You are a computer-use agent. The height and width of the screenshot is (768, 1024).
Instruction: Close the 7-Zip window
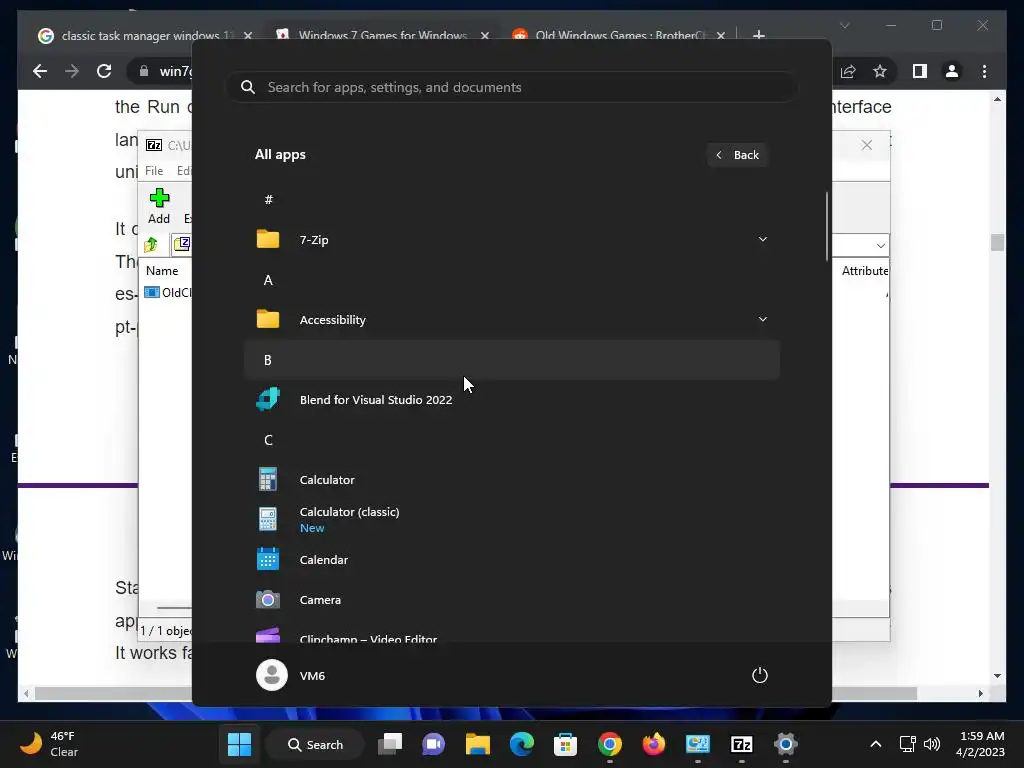(867, 145)
